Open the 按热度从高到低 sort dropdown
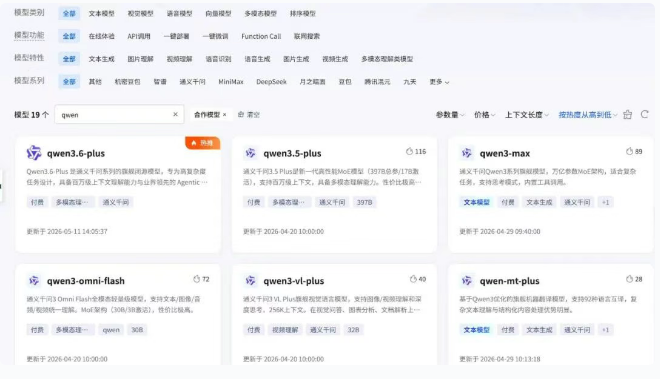The width and height of the screenshot is (660, 379). (588, 115)
